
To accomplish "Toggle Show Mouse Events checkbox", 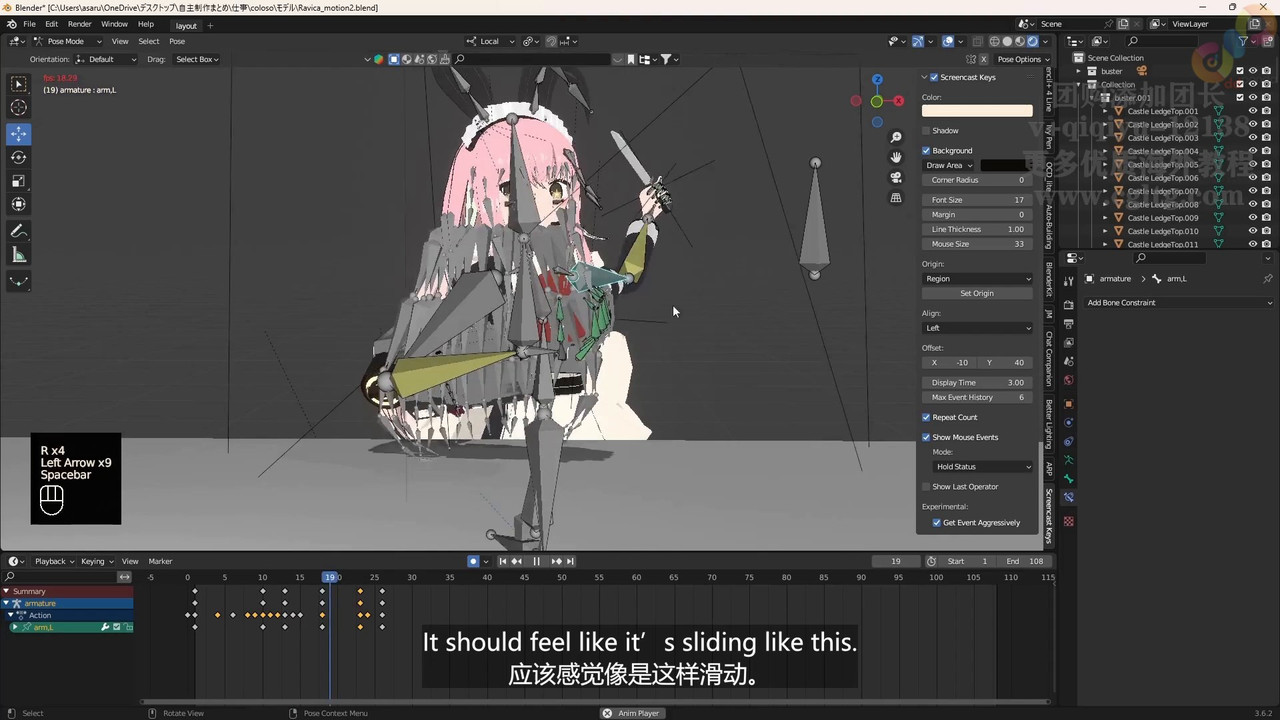I will [x=926, y=437].
